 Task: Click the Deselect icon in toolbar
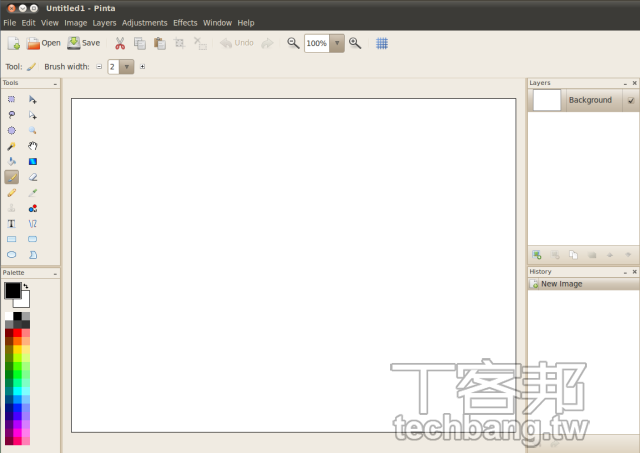point(200,43)
